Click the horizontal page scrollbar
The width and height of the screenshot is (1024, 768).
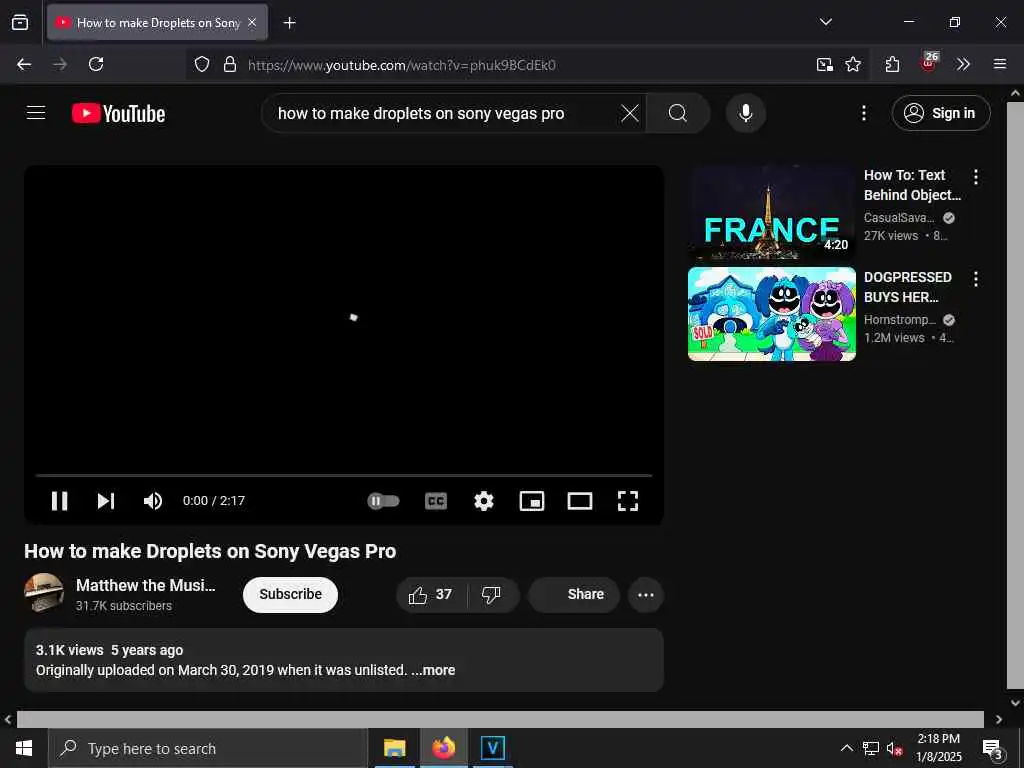point(500,719)
